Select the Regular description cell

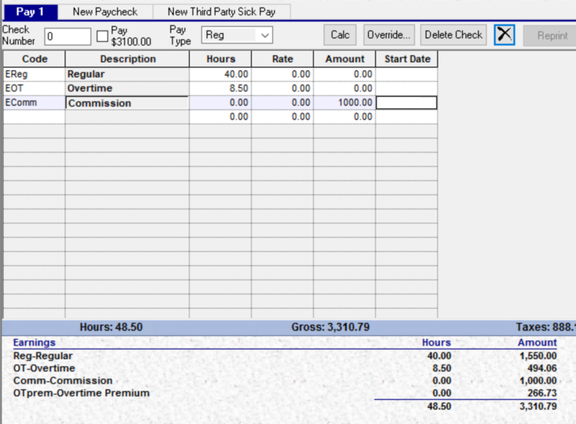point(127,74)
